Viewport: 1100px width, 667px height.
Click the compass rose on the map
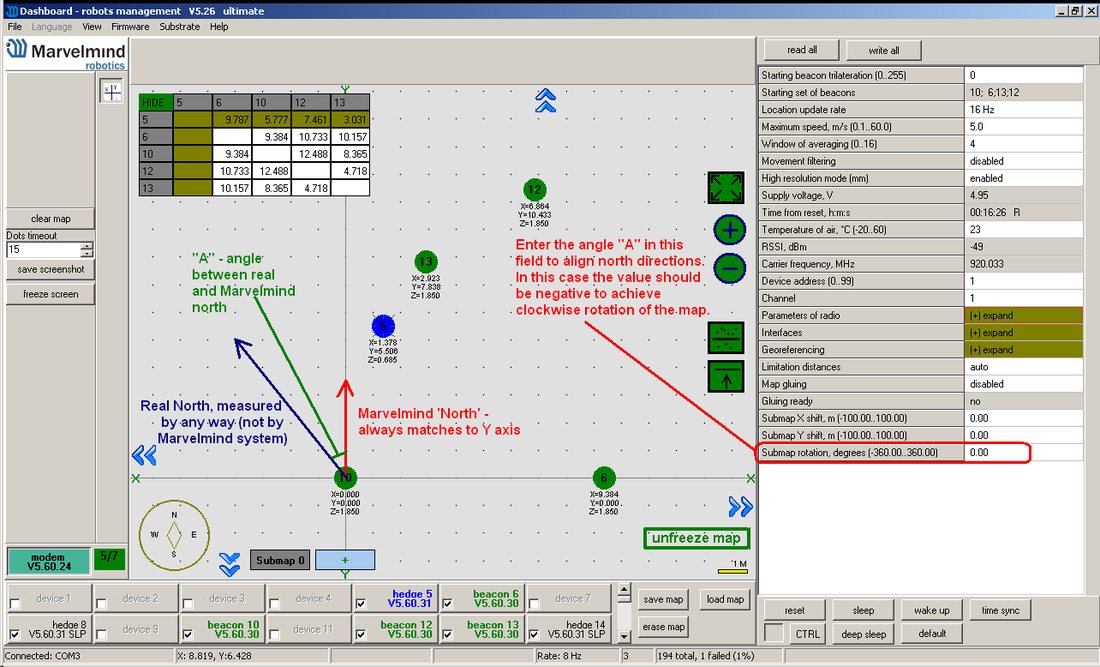(x=174, y=535)
